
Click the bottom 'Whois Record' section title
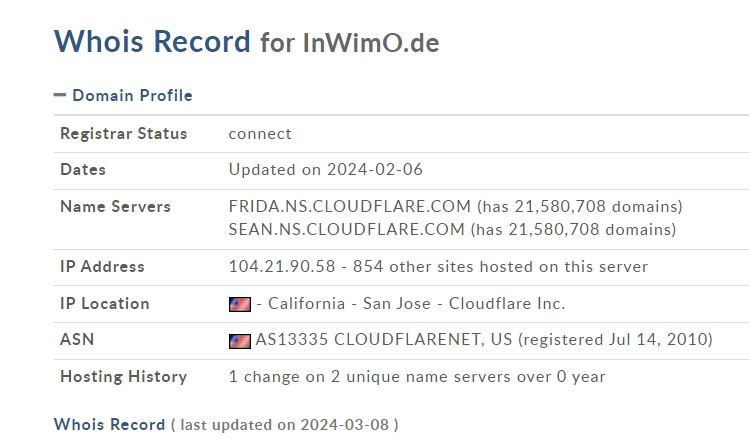(x=109, y=424)
